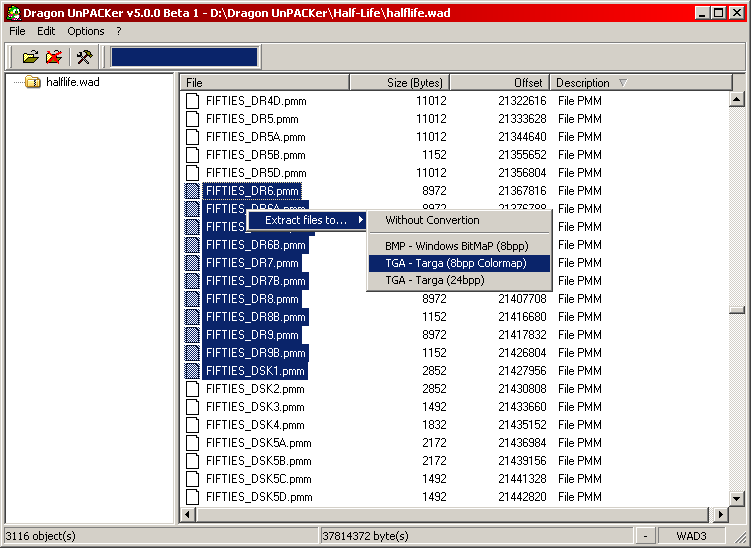Click the horizontal scroll right arrow
The width and height of the screenshot is (751, 548).
coord(720,515)
